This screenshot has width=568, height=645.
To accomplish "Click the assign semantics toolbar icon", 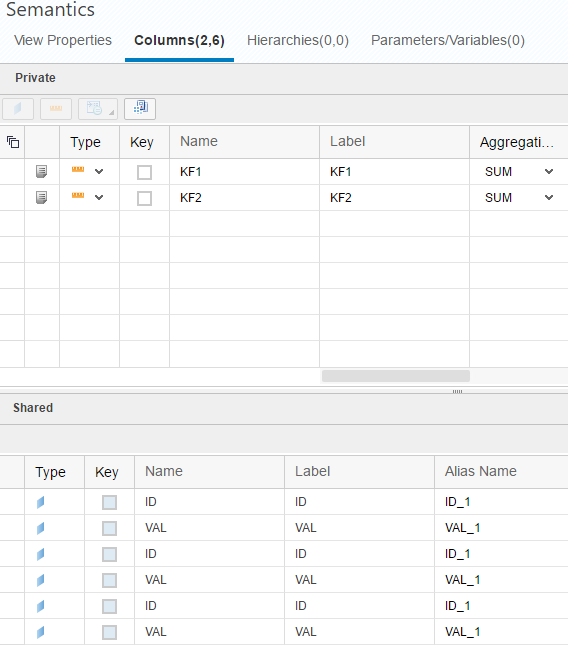I will point(94,109).
